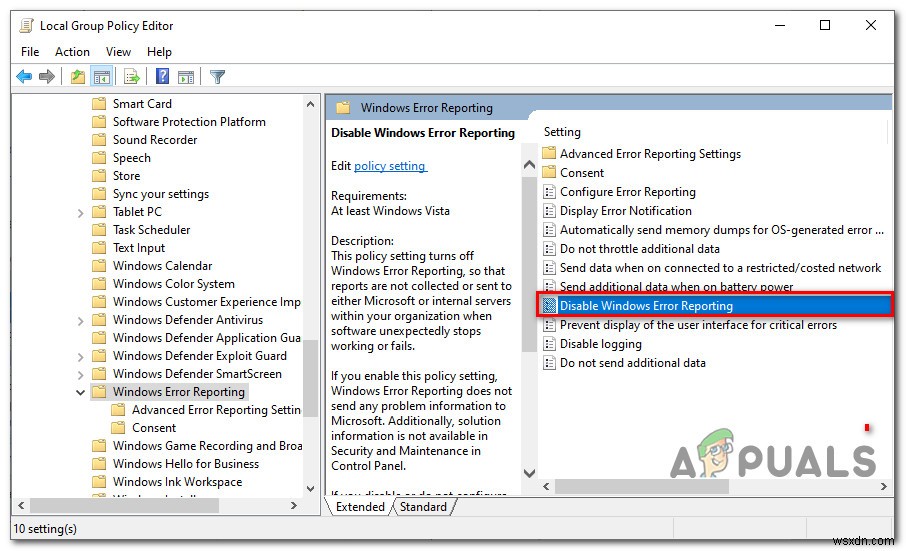Screen dimensions: 906x551
Task: Click settings list horizontal scrollbar left arrow
Action: 547,487
